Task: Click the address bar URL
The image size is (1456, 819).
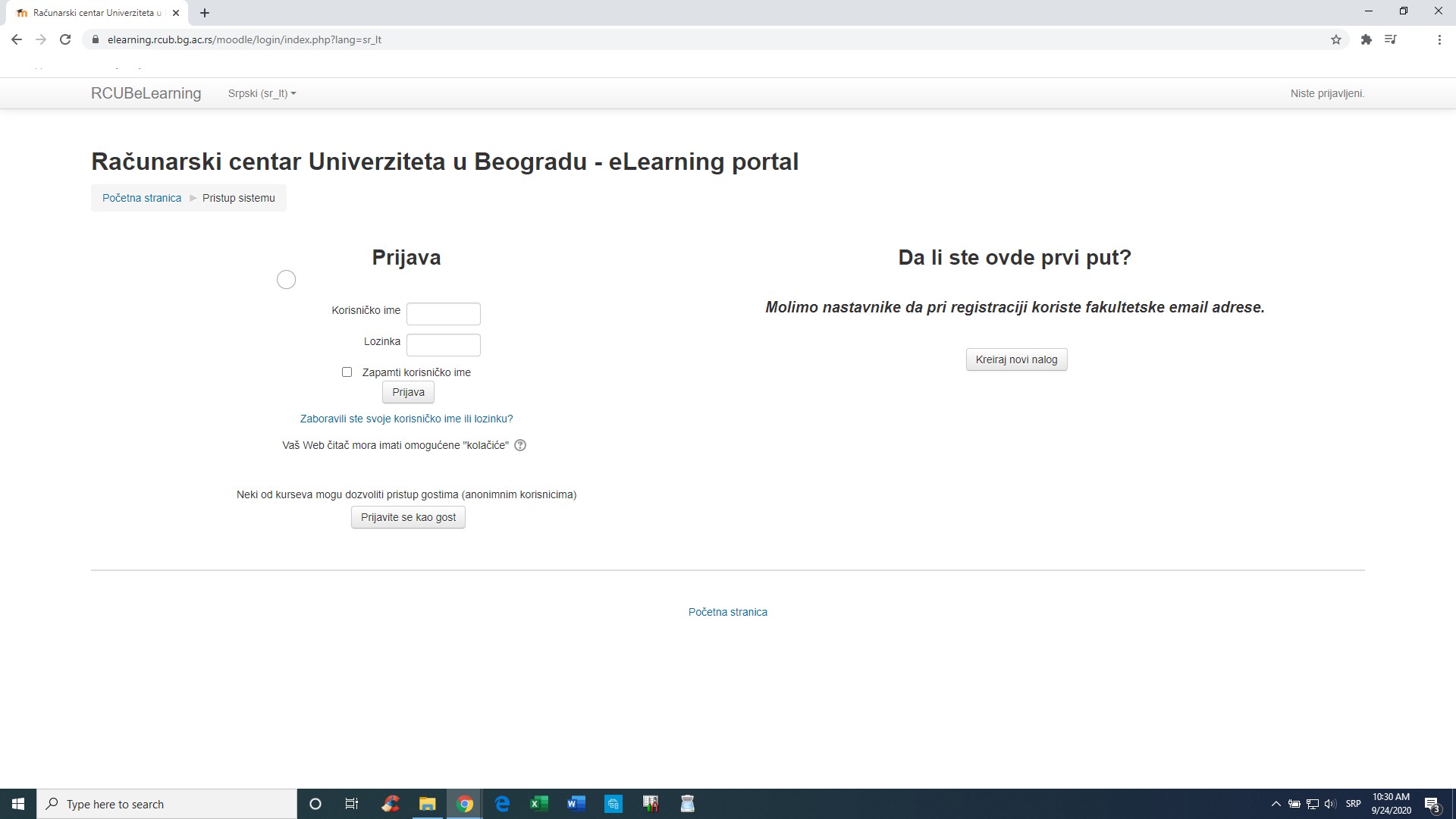Action: pos(244,39)
